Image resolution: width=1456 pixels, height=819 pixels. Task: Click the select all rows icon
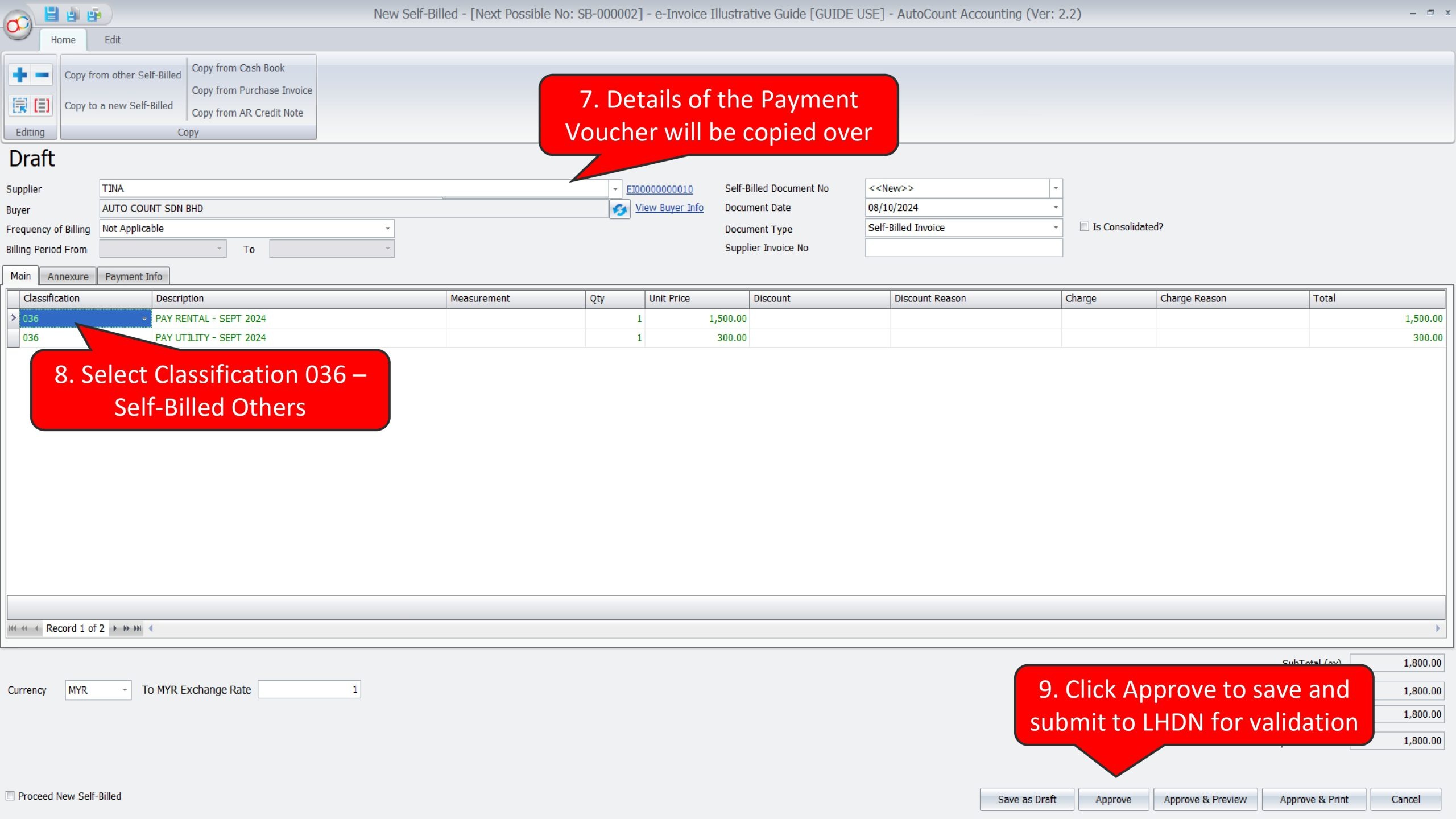coord(20,105)
